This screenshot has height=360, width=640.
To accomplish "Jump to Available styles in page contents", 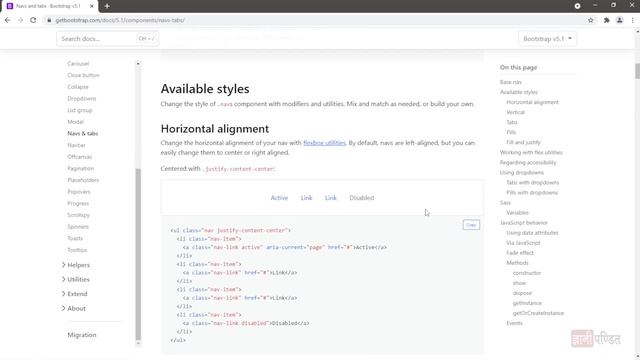I will click(x=519, y=92).
